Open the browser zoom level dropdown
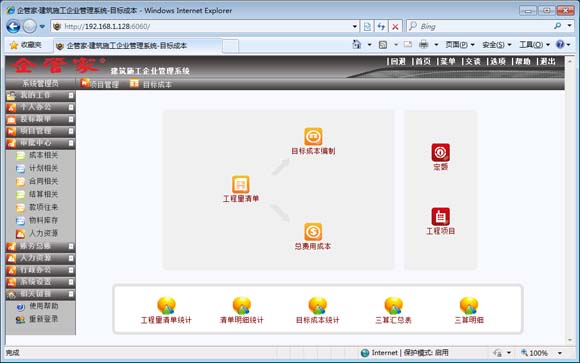Image resolution: width=580 pixels, height=363 pixels. (560, 353)
